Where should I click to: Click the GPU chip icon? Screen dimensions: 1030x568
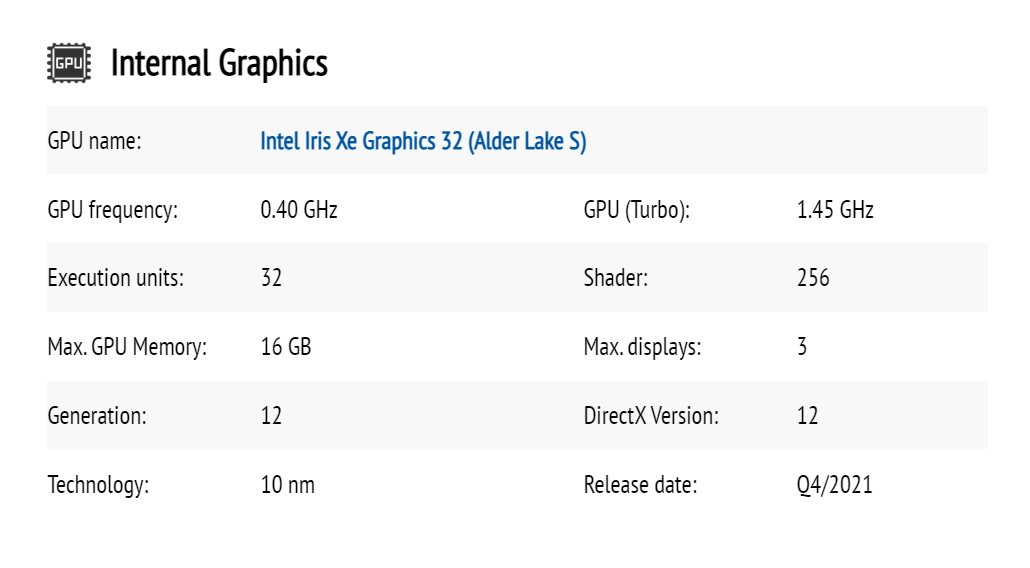click(68, 63)
